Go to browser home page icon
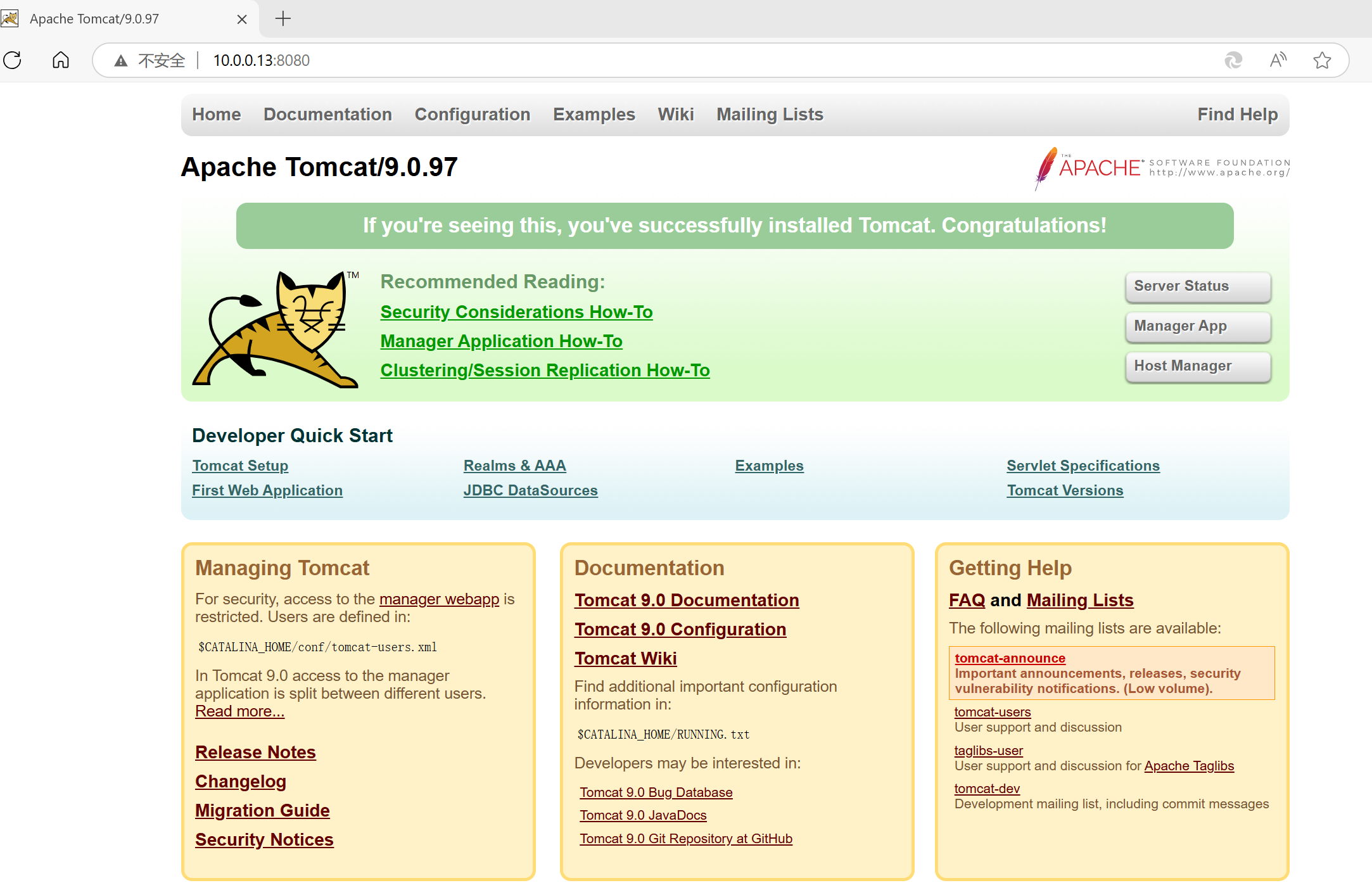Viewport: 1372px width, 890px height. pyautogui.click(x=61, y=60)
